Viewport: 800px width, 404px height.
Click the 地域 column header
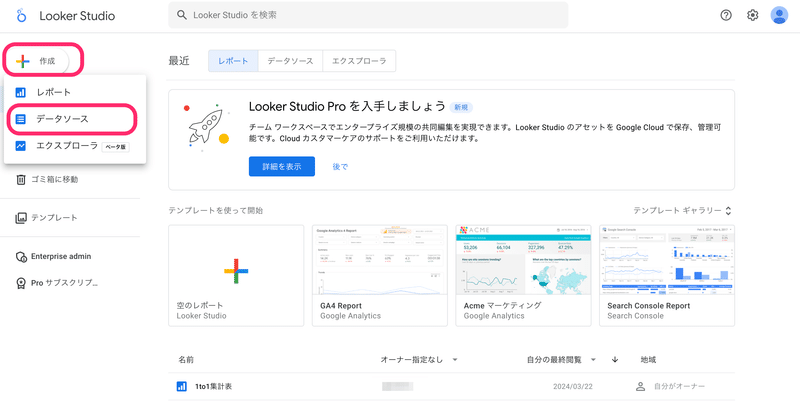pyautogui.click(x=648, y=360)
